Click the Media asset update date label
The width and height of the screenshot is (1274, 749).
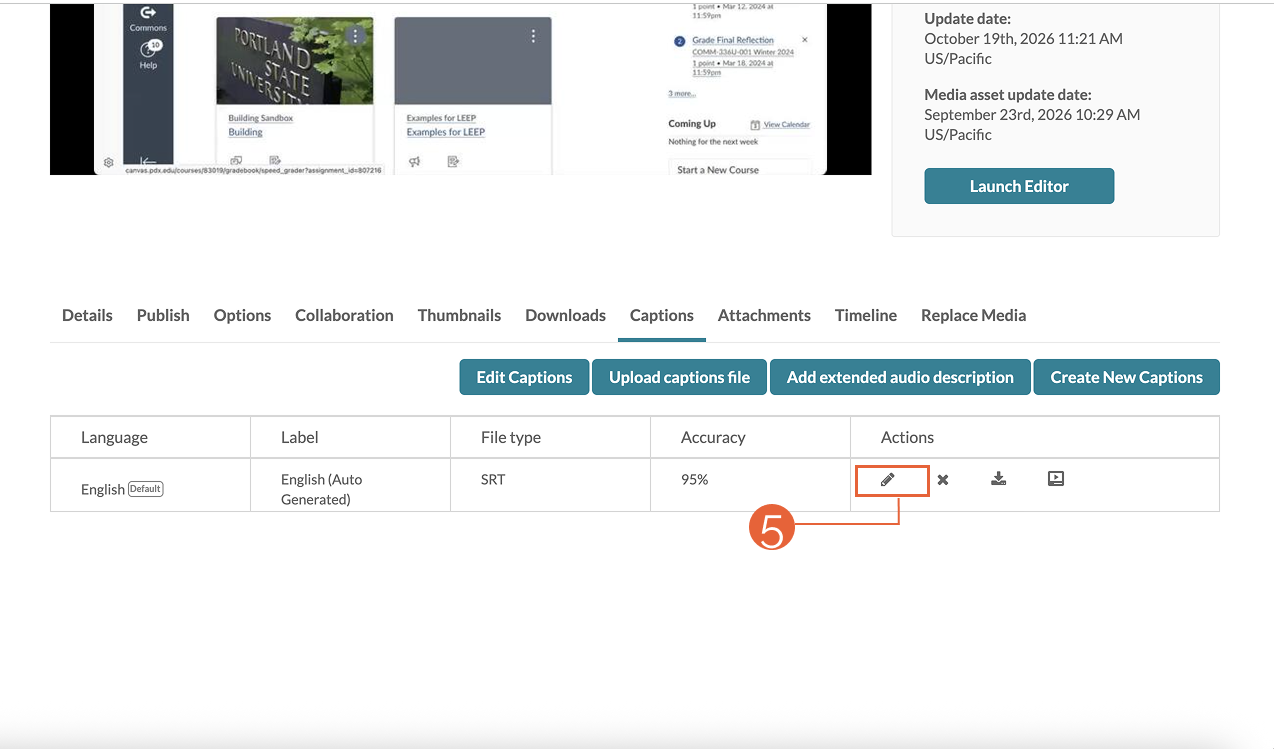(x=1008, y=94)
